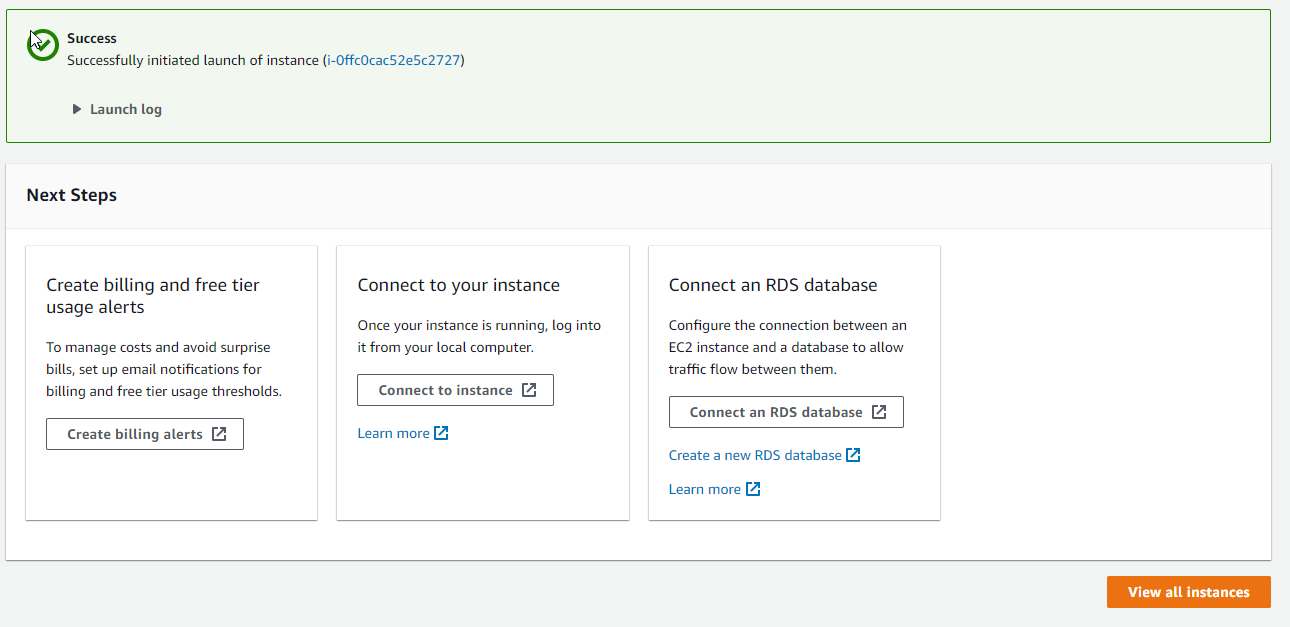This screenshot has width=1290, height=627.
Task: Click the Connect an RDS database heading
Action: point(773,285)
